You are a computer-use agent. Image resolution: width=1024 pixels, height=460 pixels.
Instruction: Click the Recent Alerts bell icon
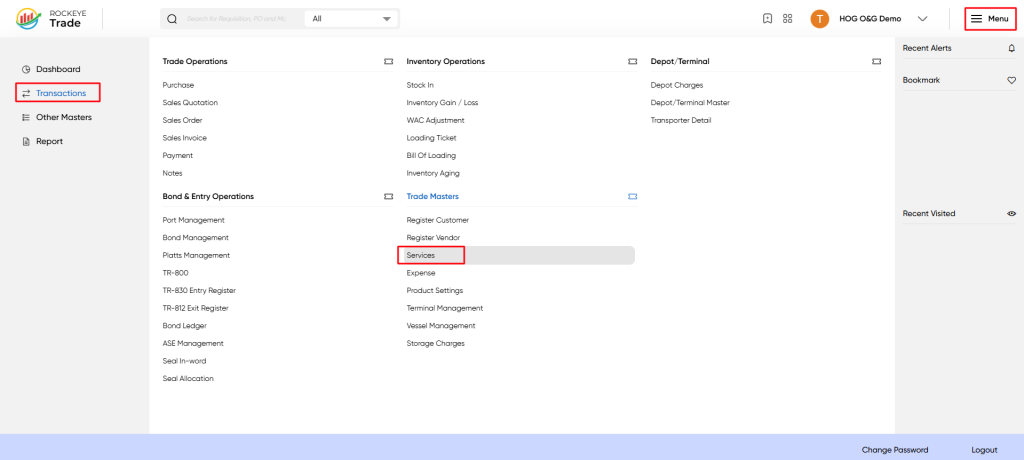click(x=1012, y=48)
